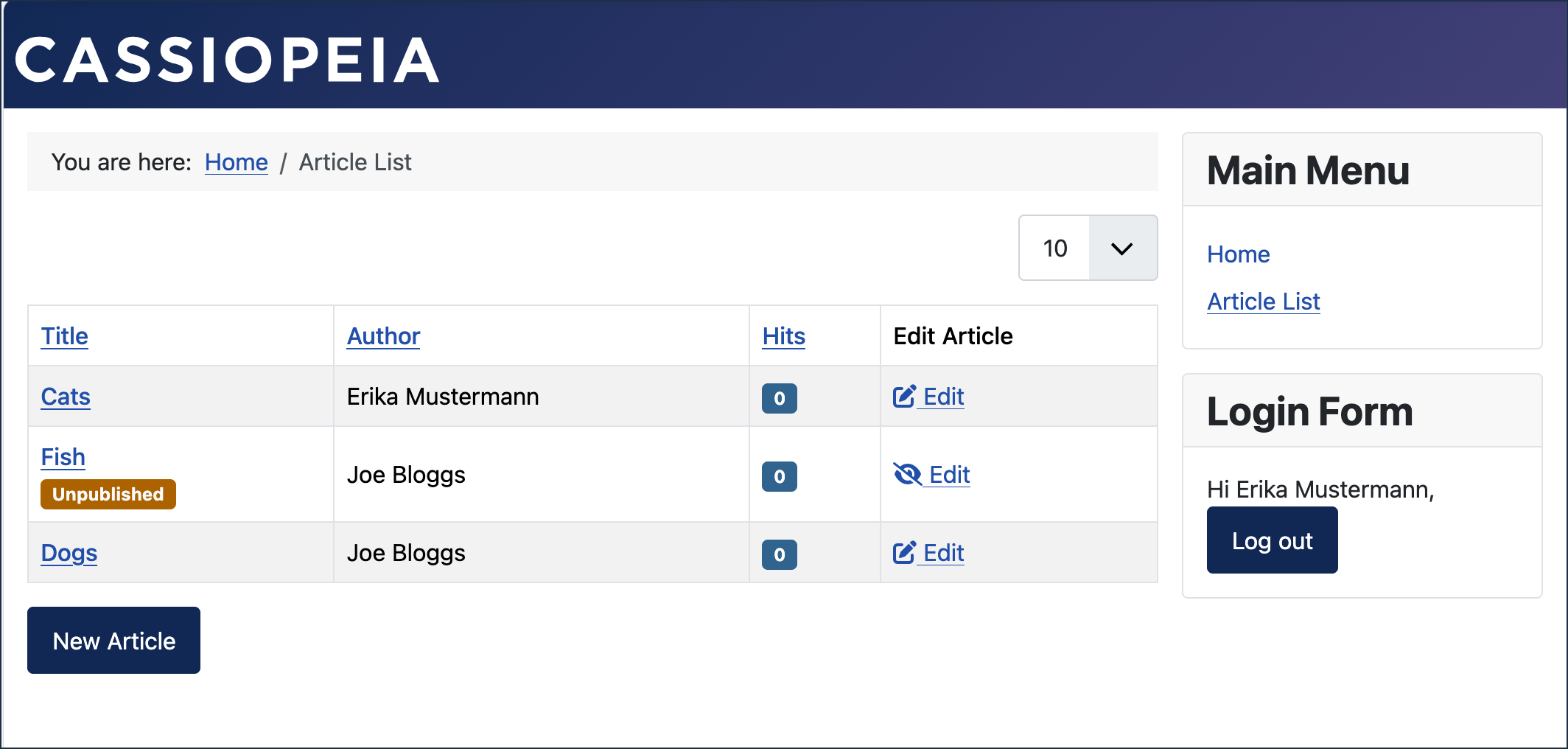Open the display count dropdown showing 10
Viewport: 1568px width, 749px height.
[x=1088, y=248]
